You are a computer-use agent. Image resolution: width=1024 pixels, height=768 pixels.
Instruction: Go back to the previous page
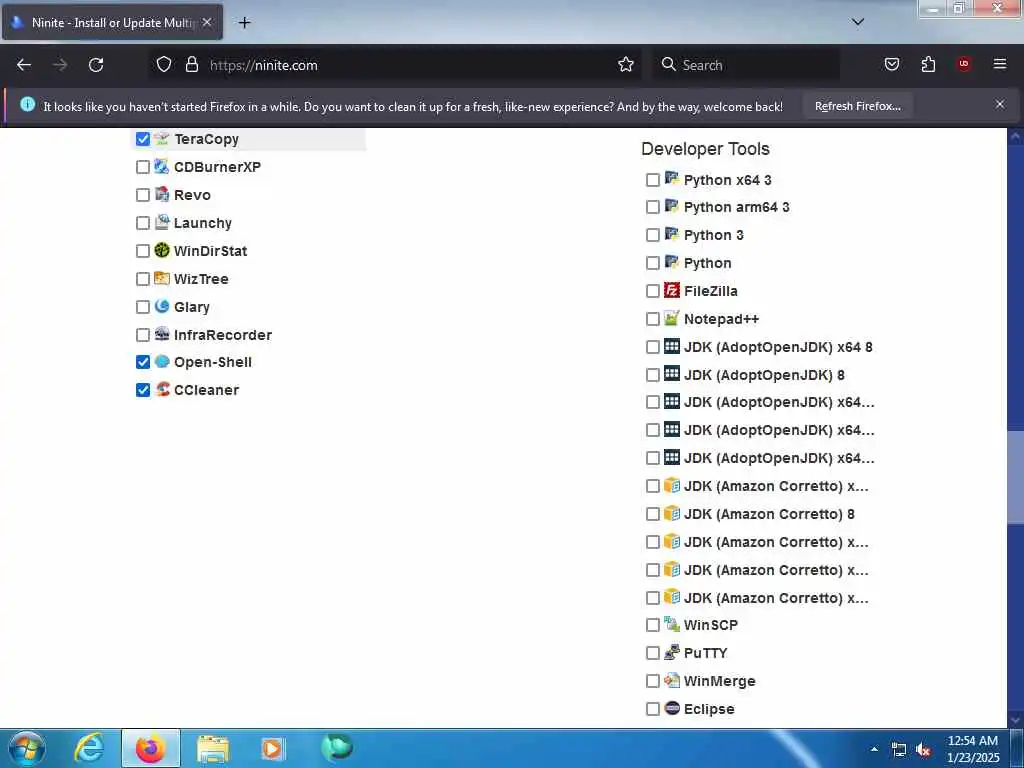[24, 65]
